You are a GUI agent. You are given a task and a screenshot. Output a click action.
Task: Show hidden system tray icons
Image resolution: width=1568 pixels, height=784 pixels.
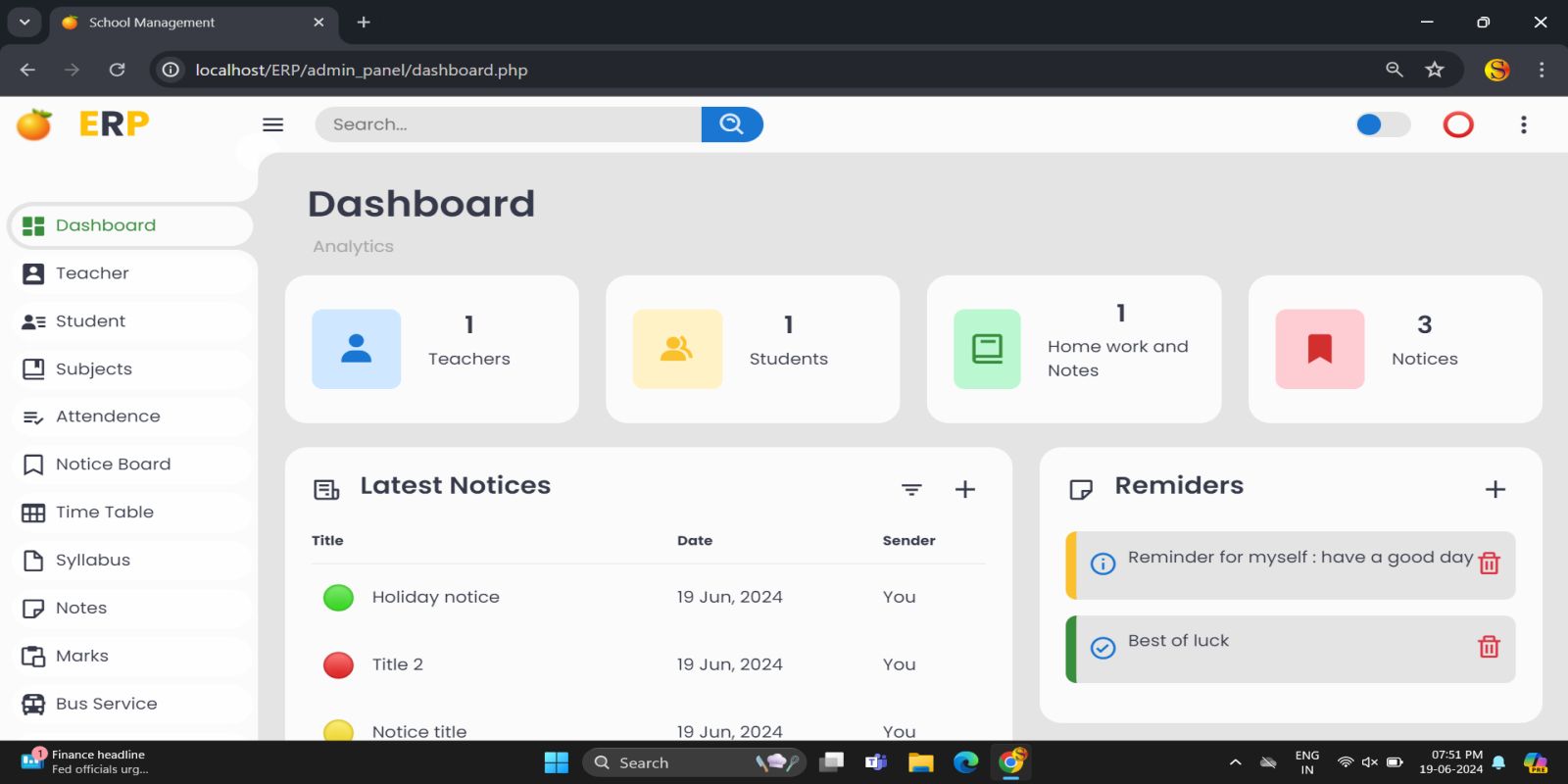pyautogui.click(x=1236, y=762)
